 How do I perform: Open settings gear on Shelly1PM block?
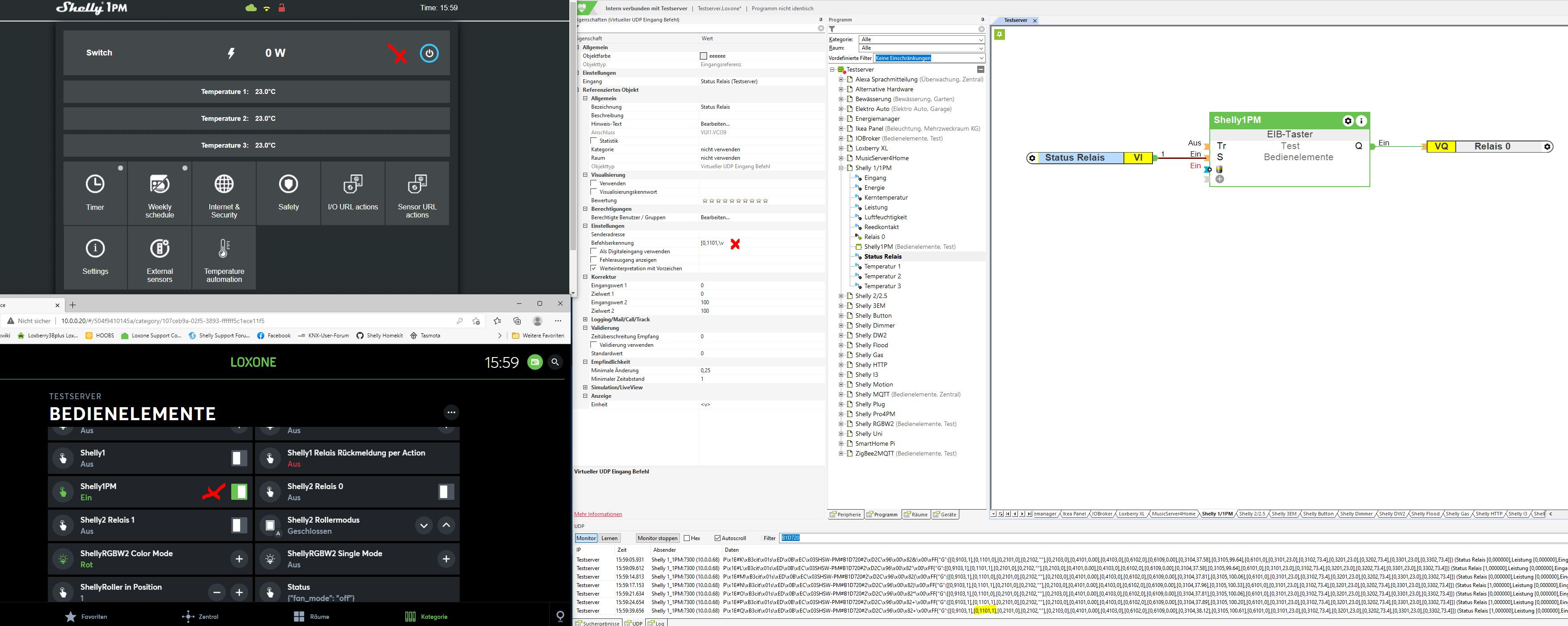[1348, 120]
